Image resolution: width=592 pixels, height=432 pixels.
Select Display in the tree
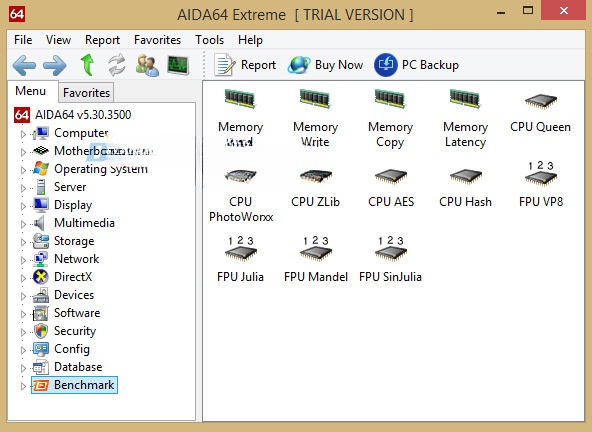coord(73,205)
